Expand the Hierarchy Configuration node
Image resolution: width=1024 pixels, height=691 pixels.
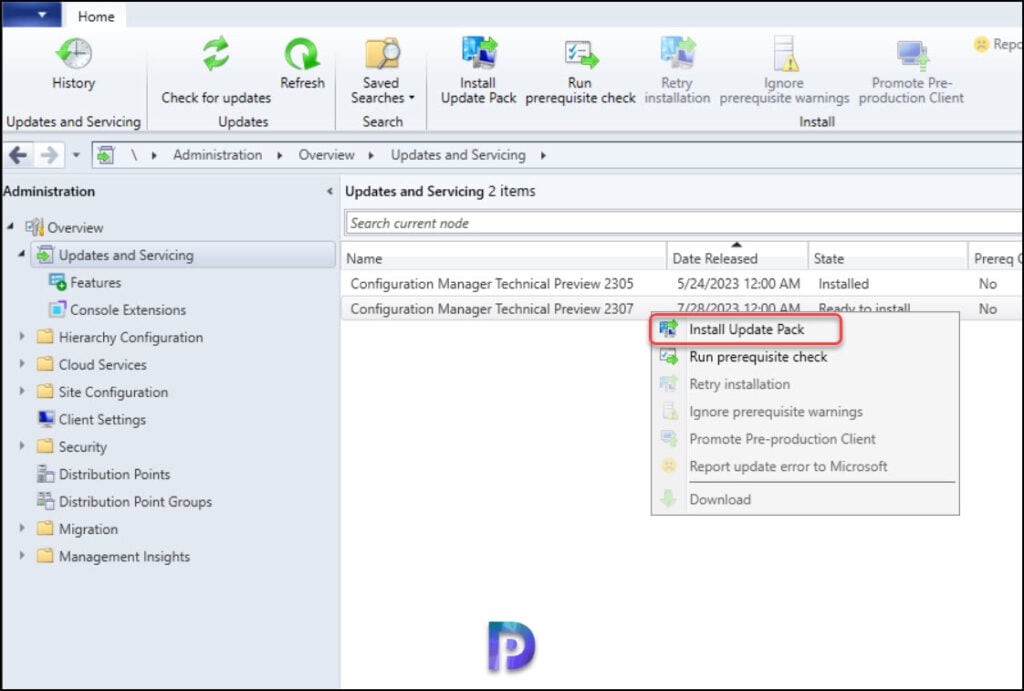point(22,336)
